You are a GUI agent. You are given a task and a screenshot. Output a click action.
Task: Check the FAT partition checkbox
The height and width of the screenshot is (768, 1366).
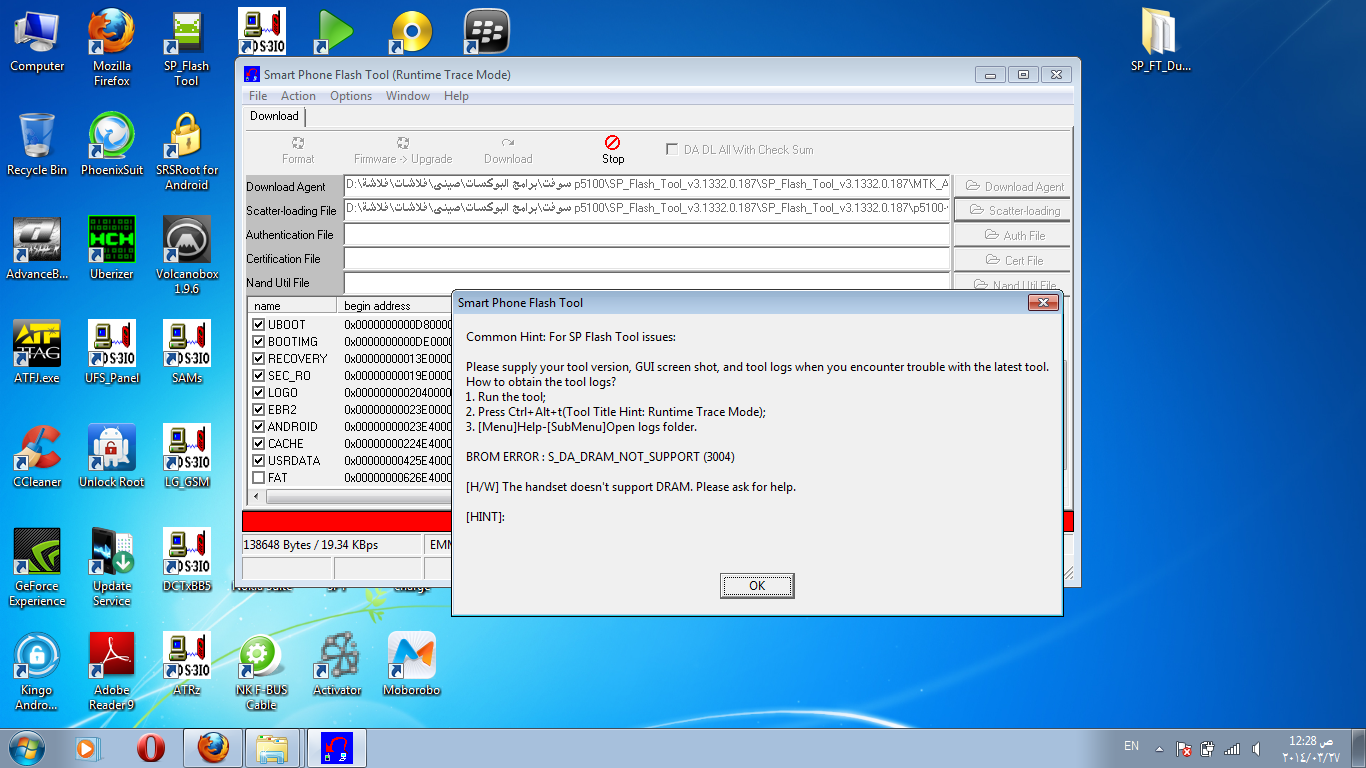tap(259, 478)
